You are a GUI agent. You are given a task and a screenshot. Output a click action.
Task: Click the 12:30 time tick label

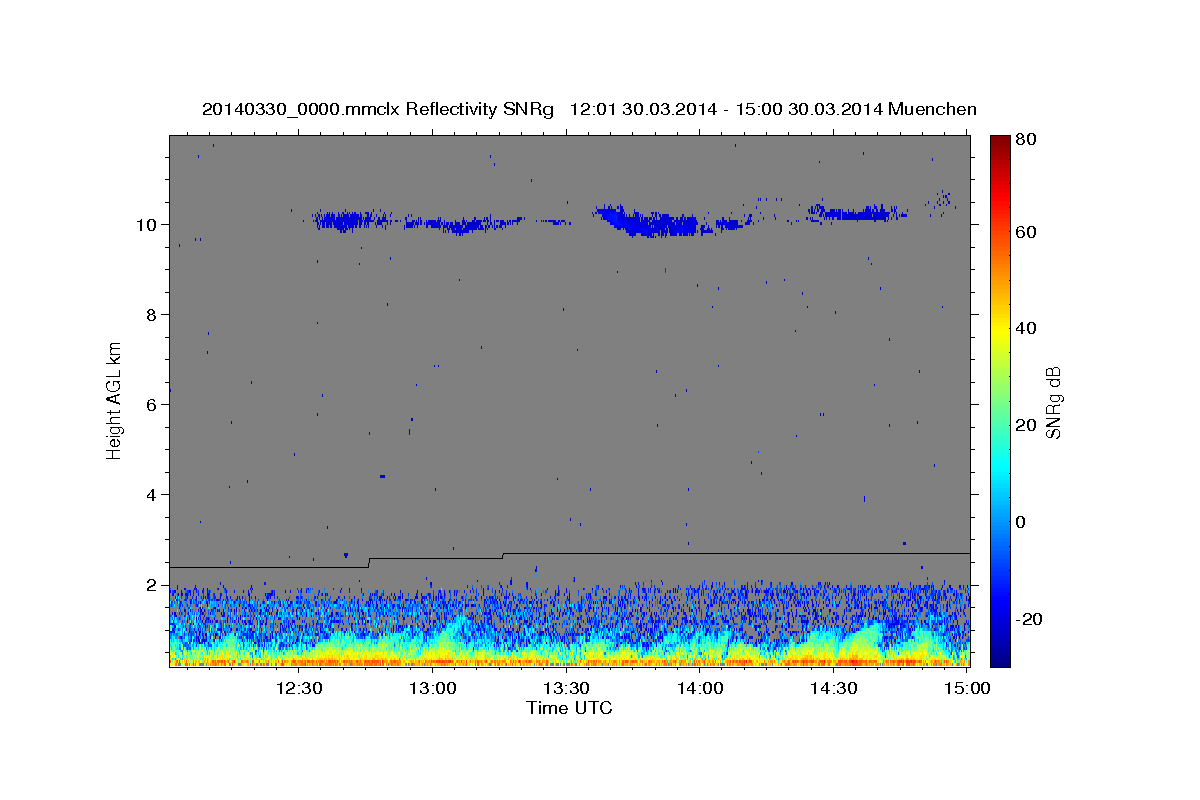(x=299, y=688)
